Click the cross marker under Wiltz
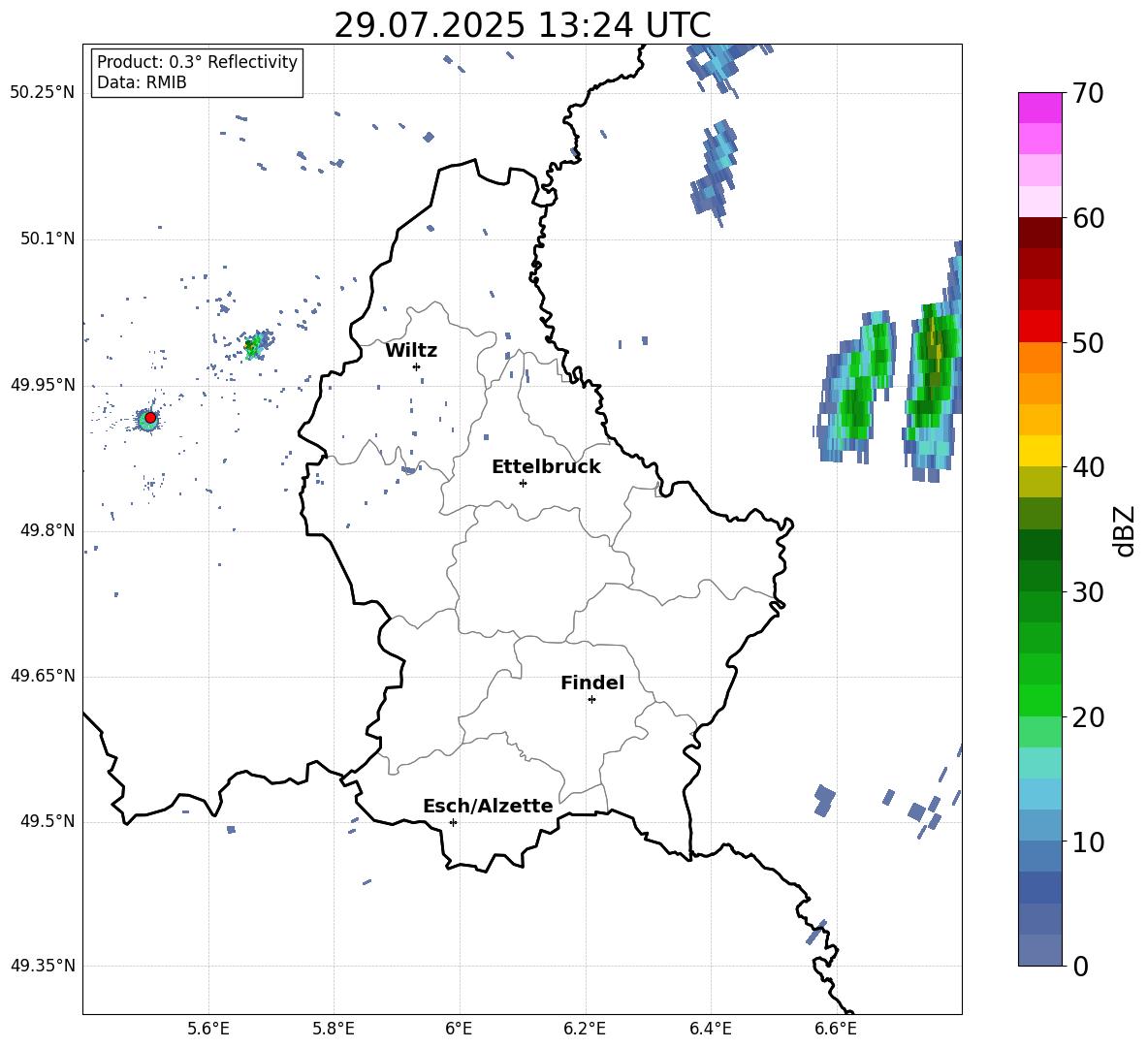 [x=417, y=366]
